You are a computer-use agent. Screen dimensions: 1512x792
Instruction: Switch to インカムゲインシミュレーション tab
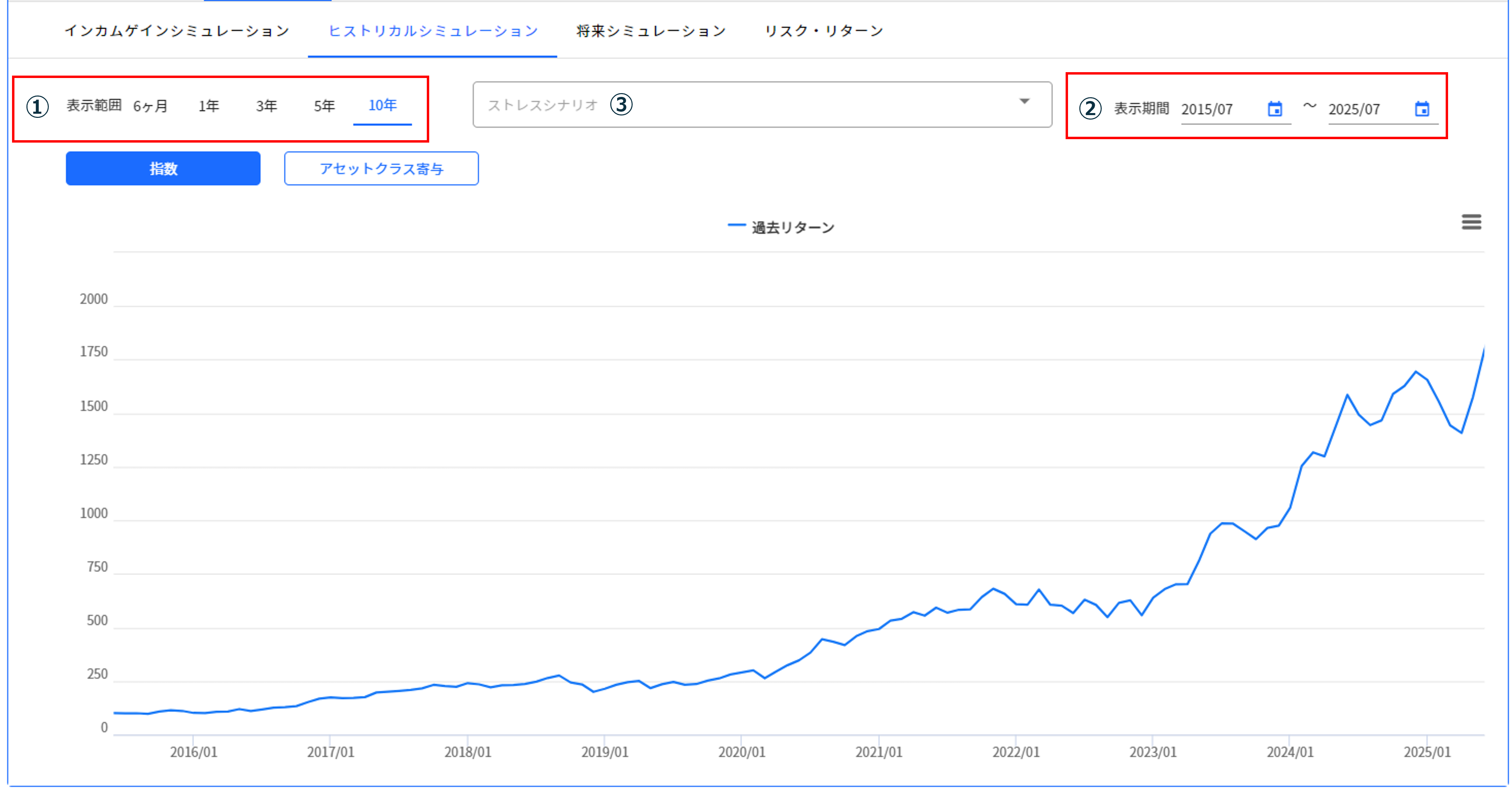(x=177, y=31)
